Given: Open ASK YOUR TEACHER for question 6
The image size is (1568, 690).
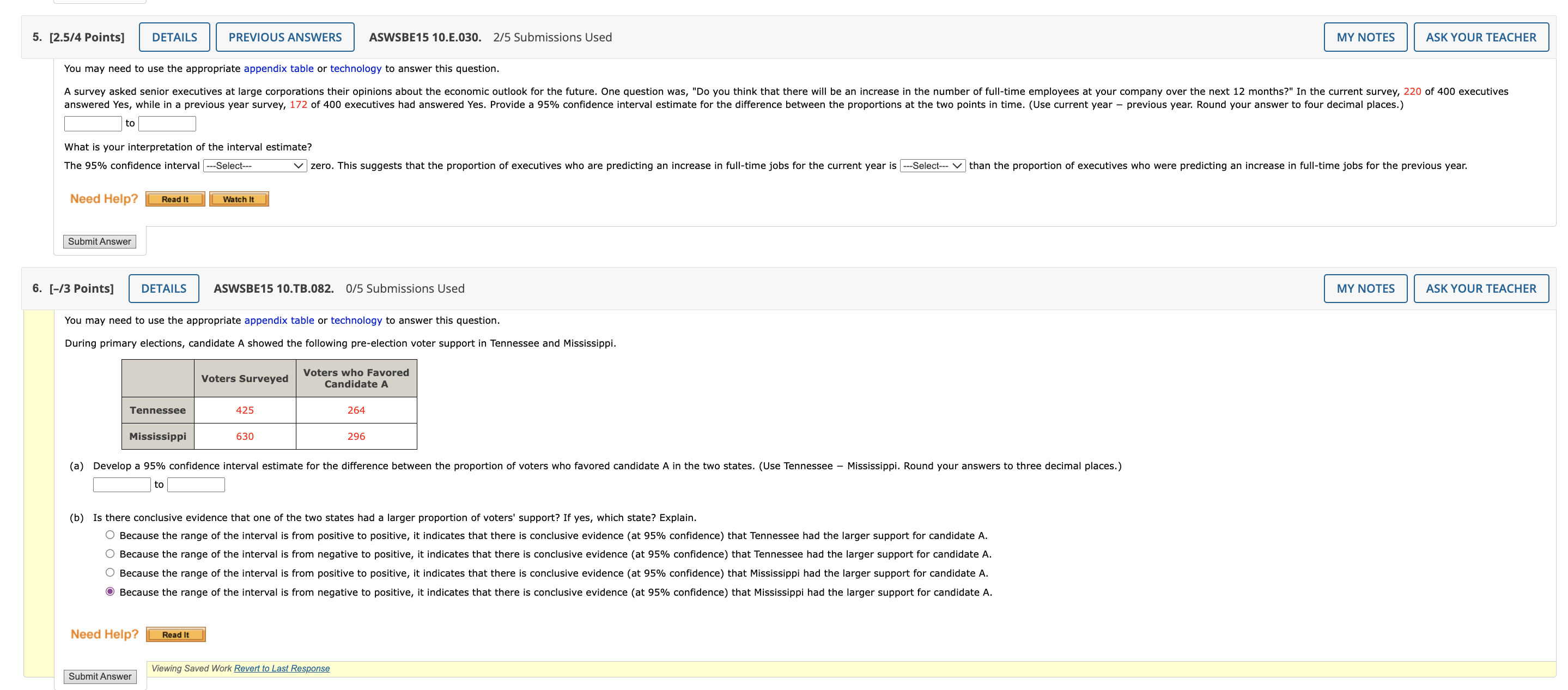Looking at the screenshot, I should coord(1481,288).
